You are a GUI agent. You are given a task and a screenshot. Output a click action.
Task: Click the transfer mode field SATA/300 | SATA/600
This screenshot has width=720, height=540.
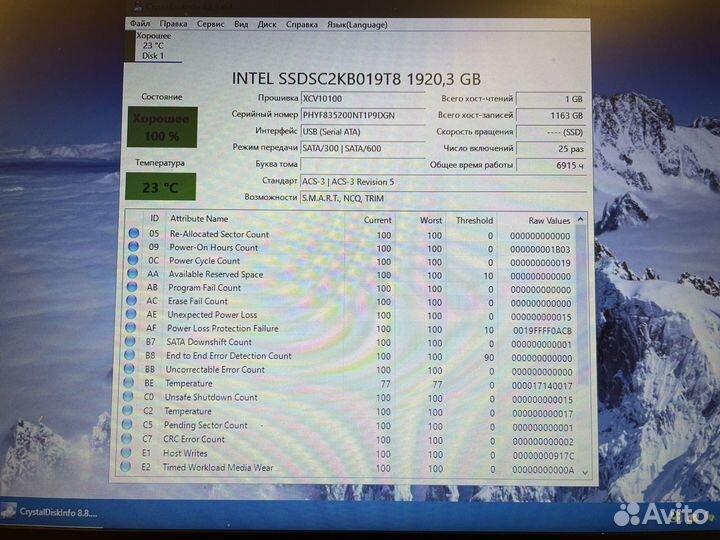(x=363, y=148)
